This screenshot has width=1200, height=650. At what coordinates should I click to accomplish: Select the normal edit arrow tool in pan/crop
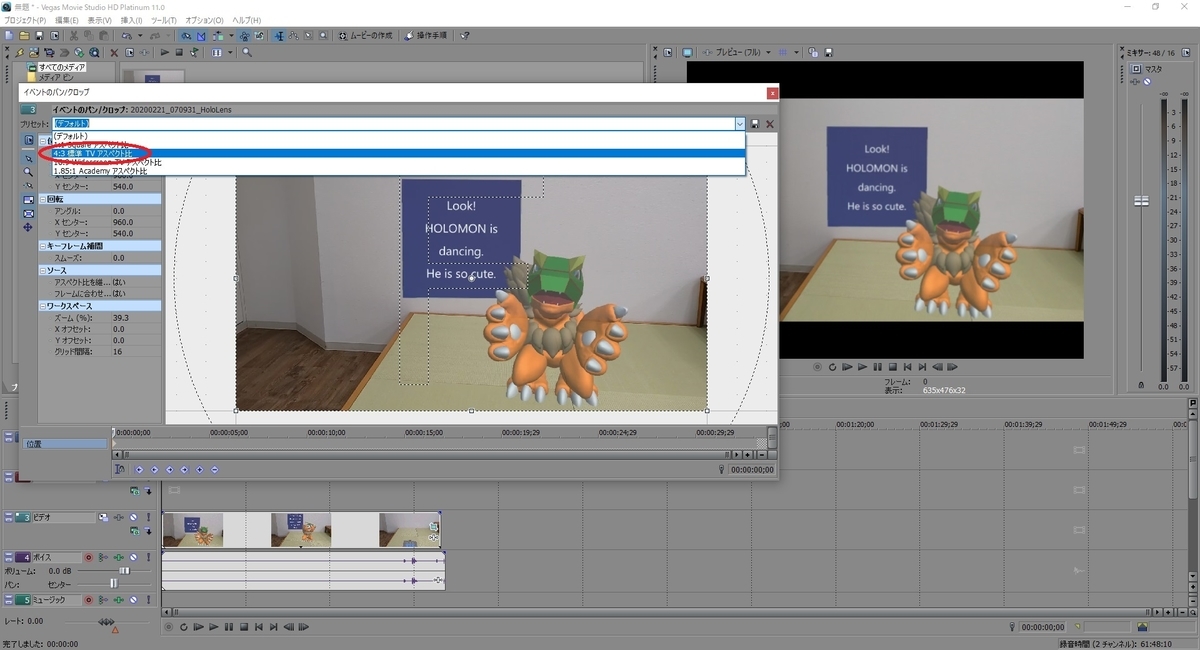tap(28, 158)
